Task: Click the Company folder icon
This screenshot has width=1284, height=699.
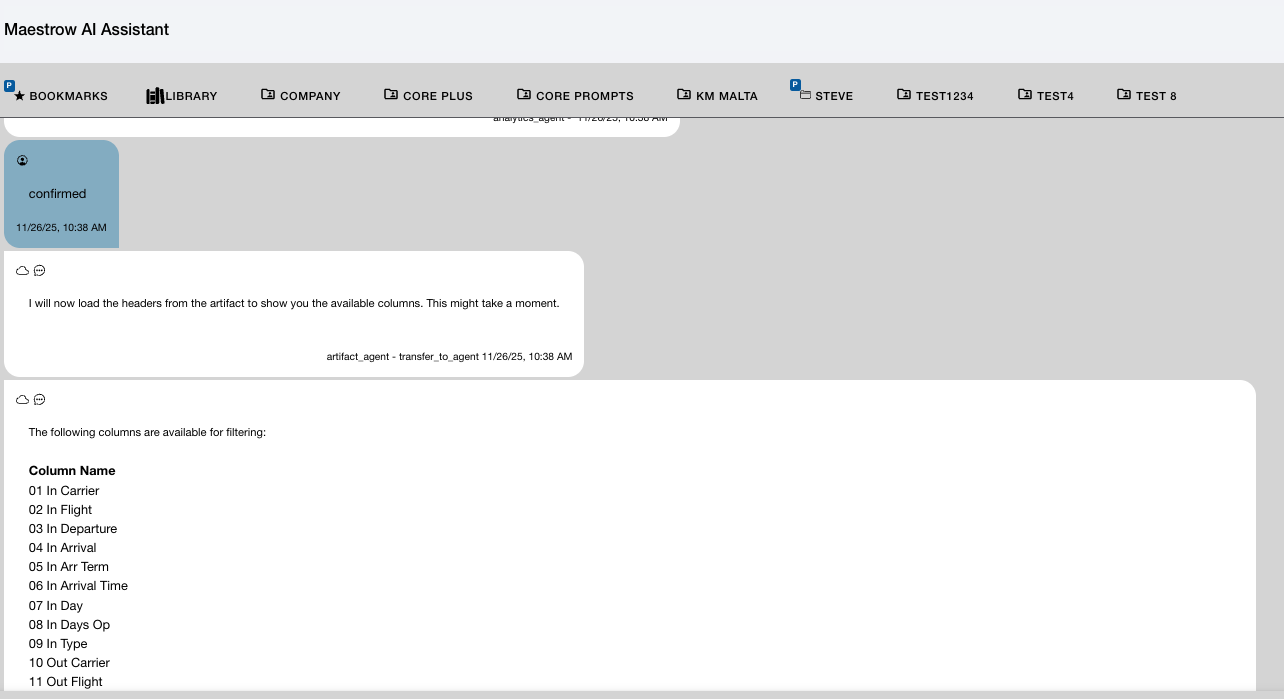Action: click(268, 94)
